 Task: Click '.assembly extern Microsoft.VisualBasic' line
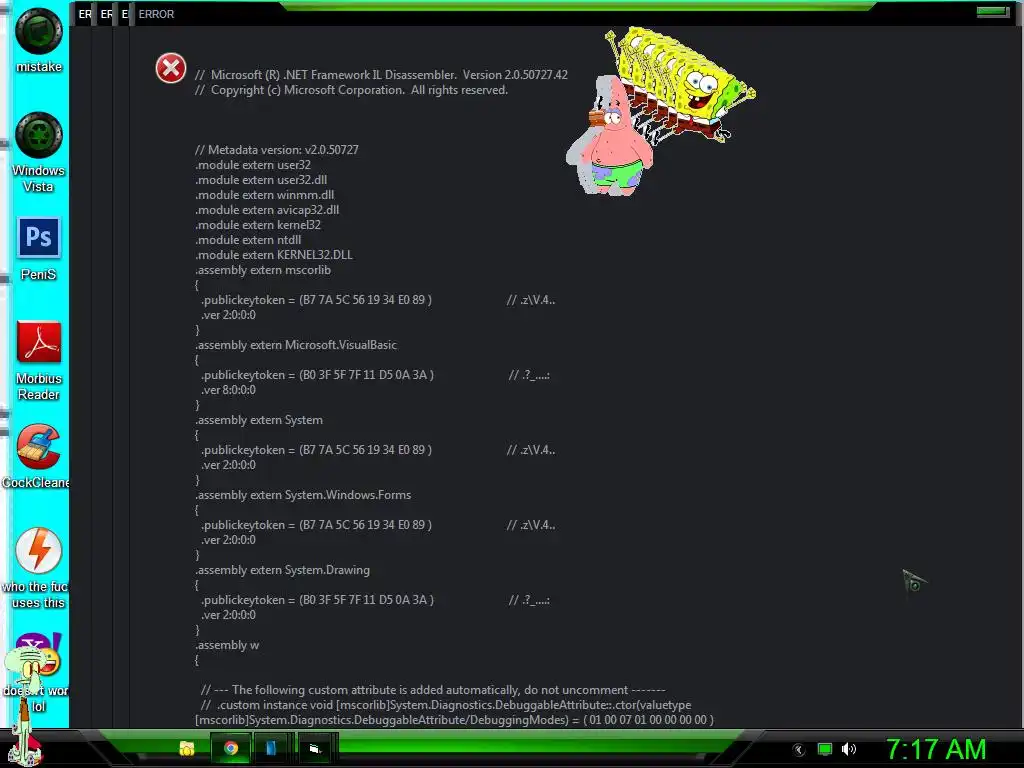[x=296, y=345]
